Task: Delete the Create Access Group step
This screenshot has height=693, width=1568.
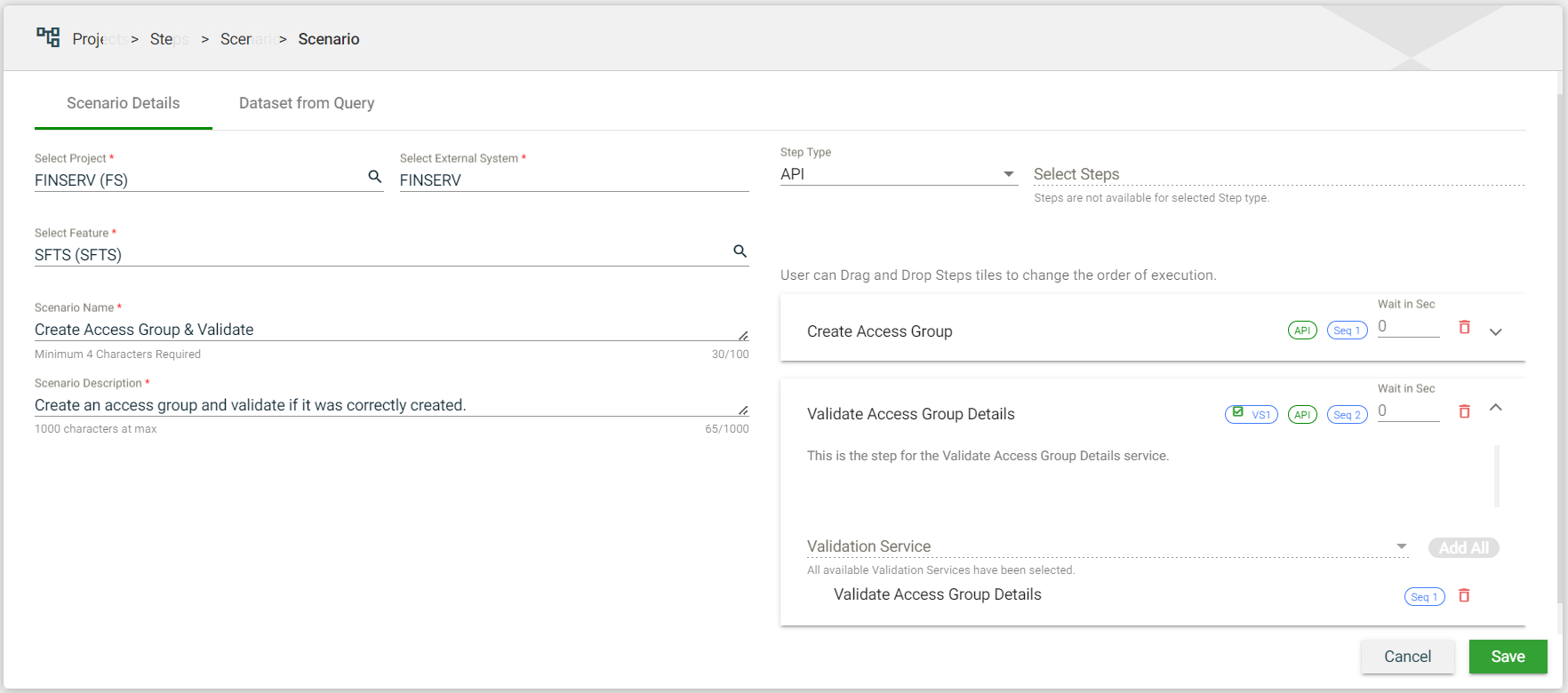Action: [1464, 328]
